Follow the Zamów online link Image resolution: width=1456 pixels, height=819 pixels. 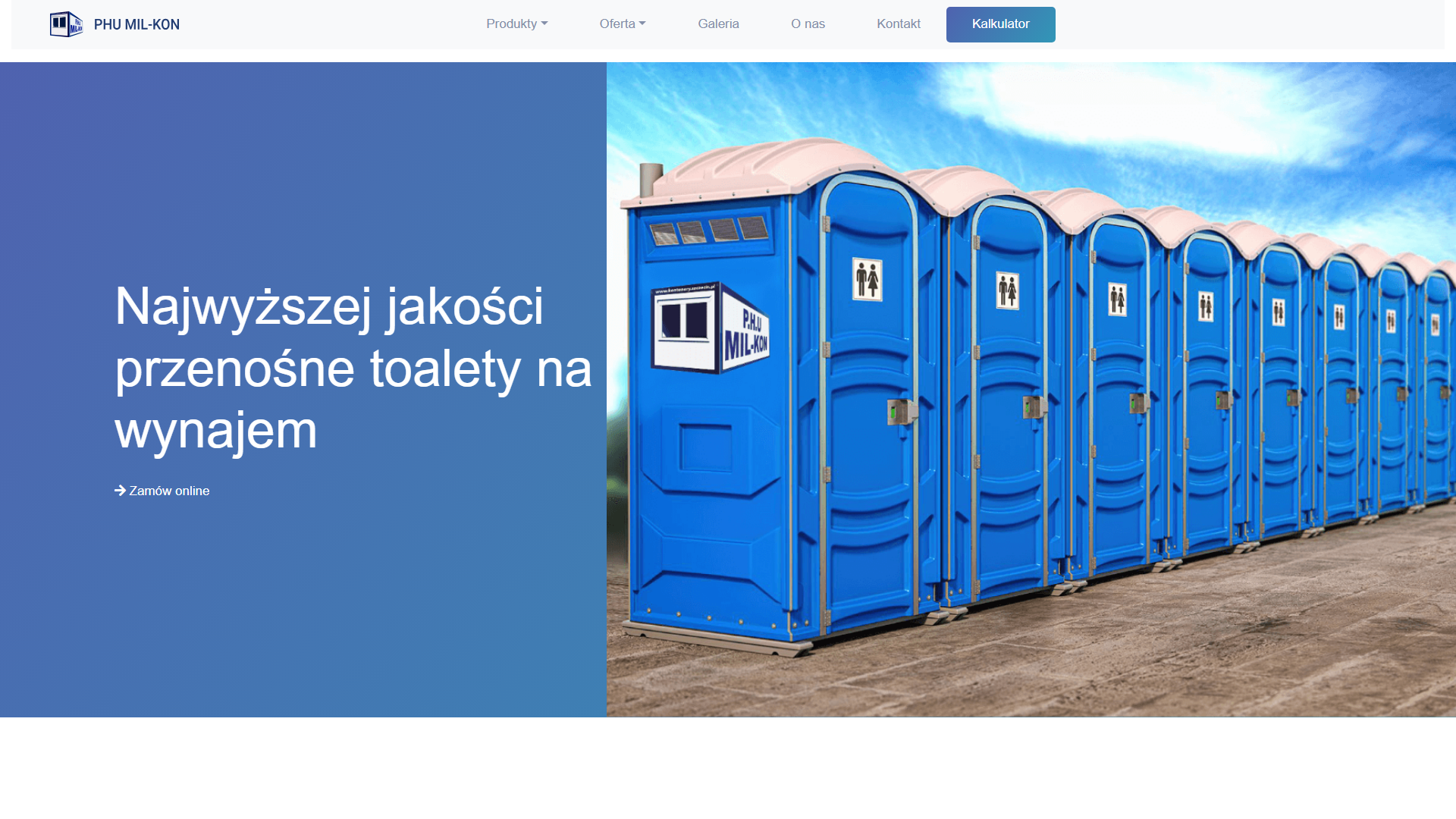coord(169,491)
